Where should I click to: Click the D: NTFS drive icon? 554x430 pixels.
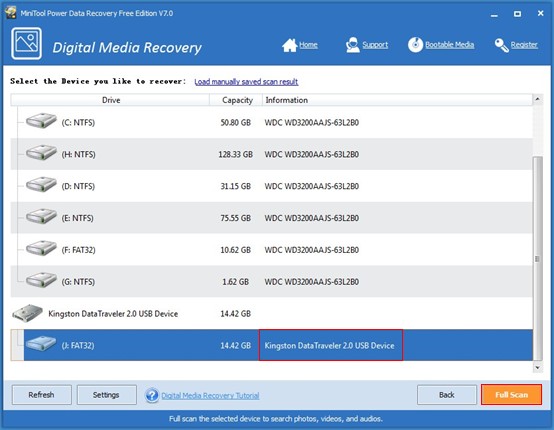point(41,185)
